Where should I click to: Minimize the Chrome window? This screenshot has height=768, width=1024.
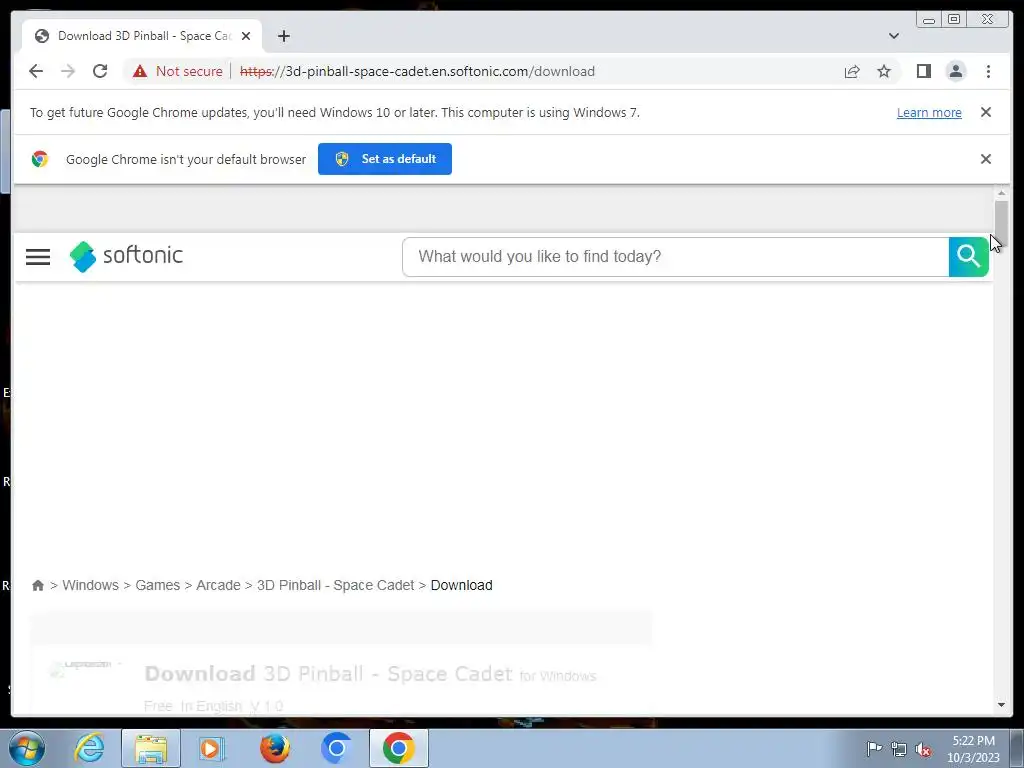click(x=929, y=20)
